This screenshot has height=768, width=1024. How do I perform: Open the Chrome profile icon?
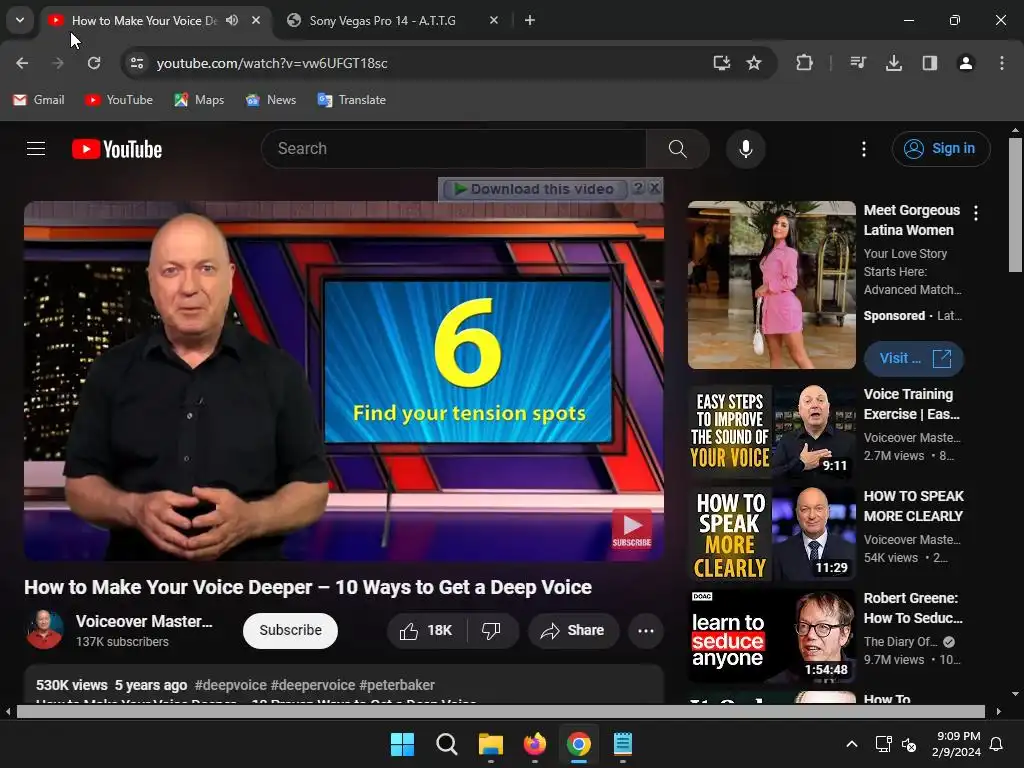click(965, 63)
